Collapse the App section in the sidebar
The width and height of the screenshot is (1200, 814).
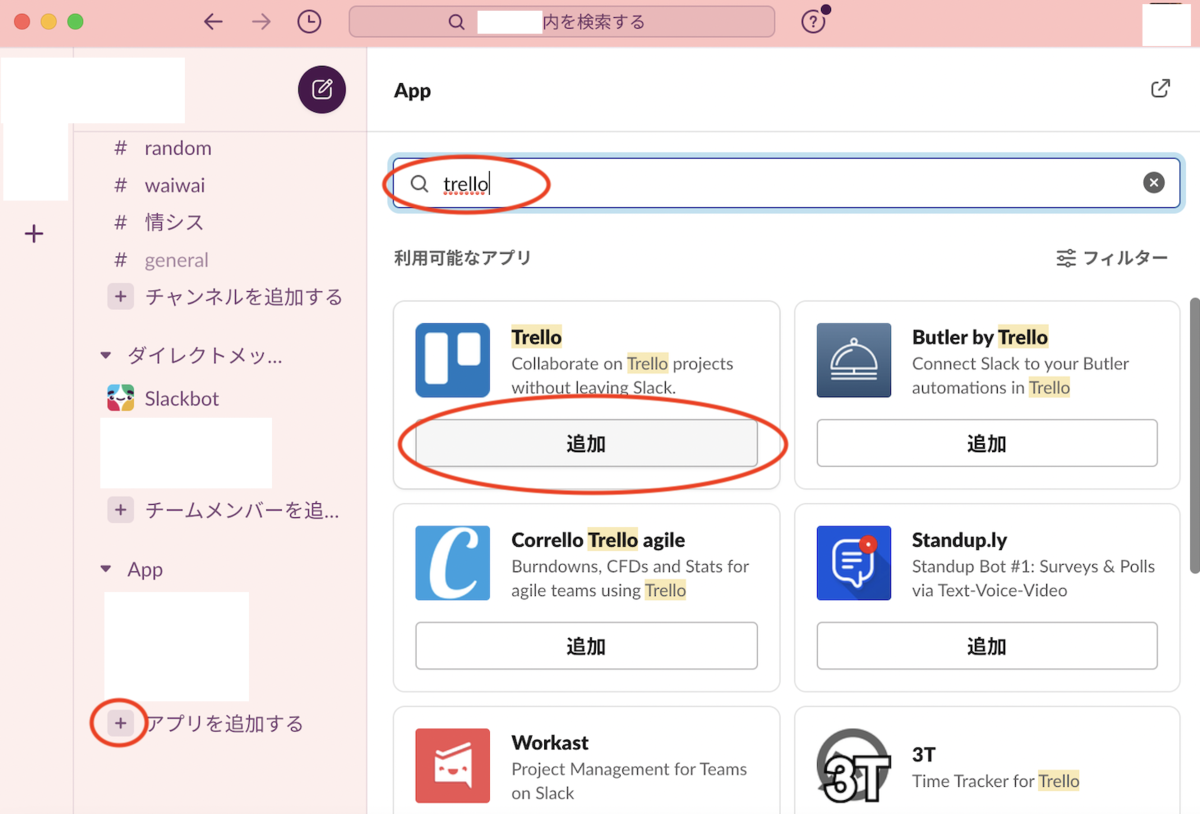tap(107, 569)
